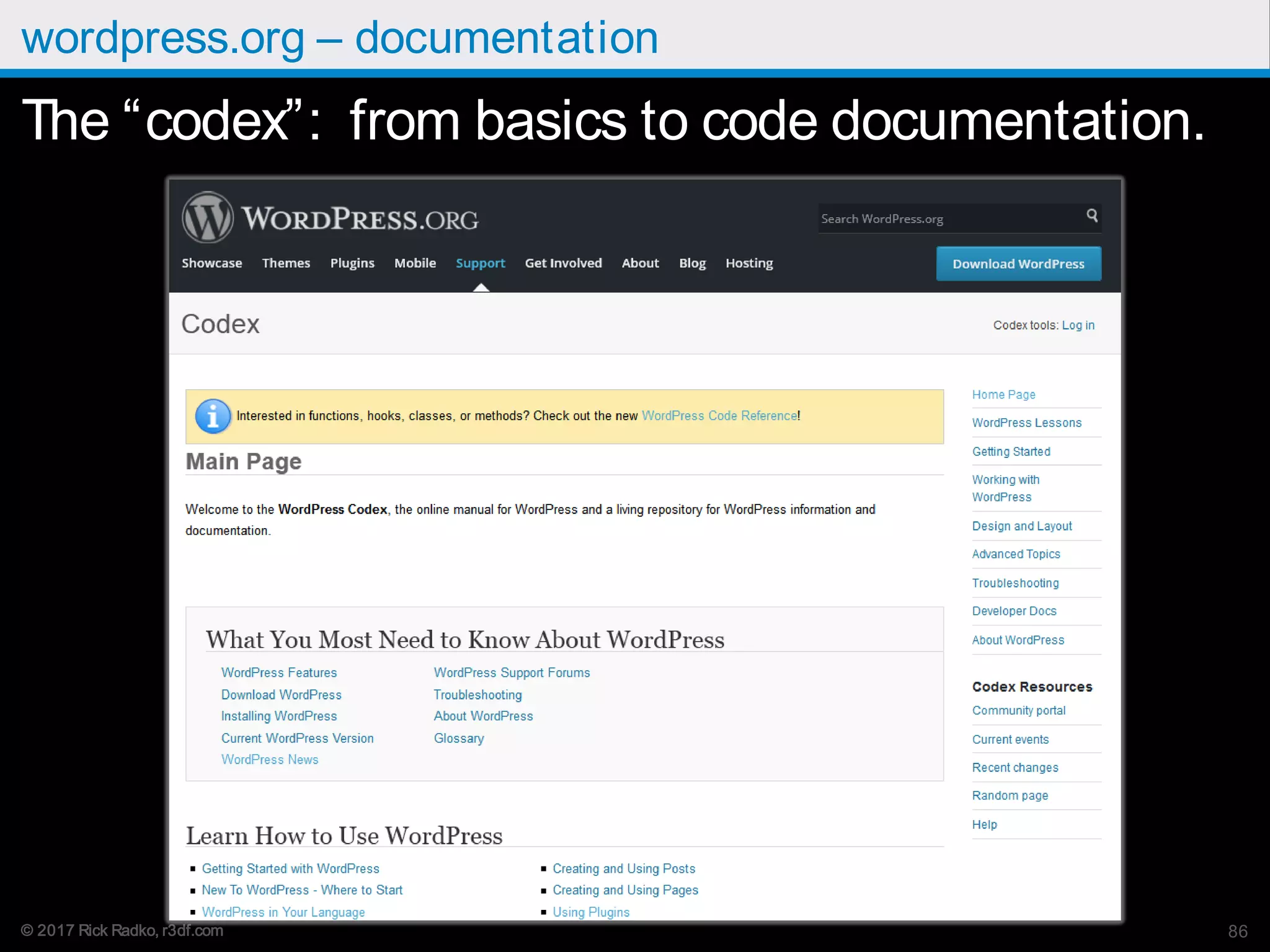Open Random page link
1270x952 pixels.
(x=1010, y=796)
